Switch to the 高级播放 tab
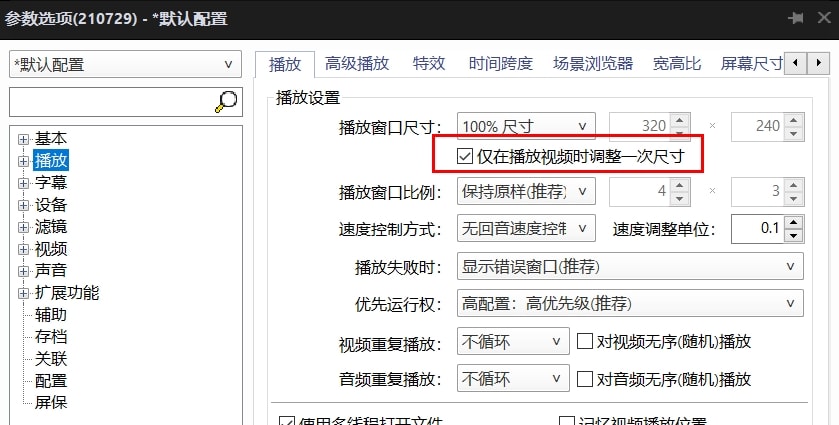 (357, 64)
